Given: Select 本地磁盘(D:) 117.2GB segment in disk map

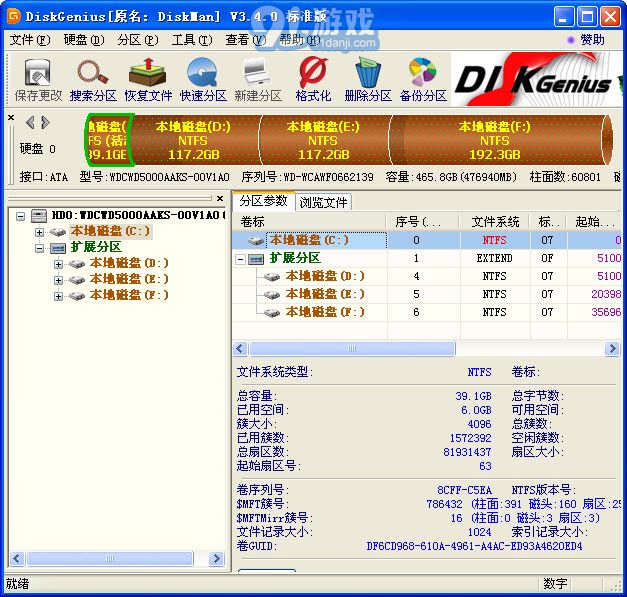Looking at the screenshot, I should 194,140.
